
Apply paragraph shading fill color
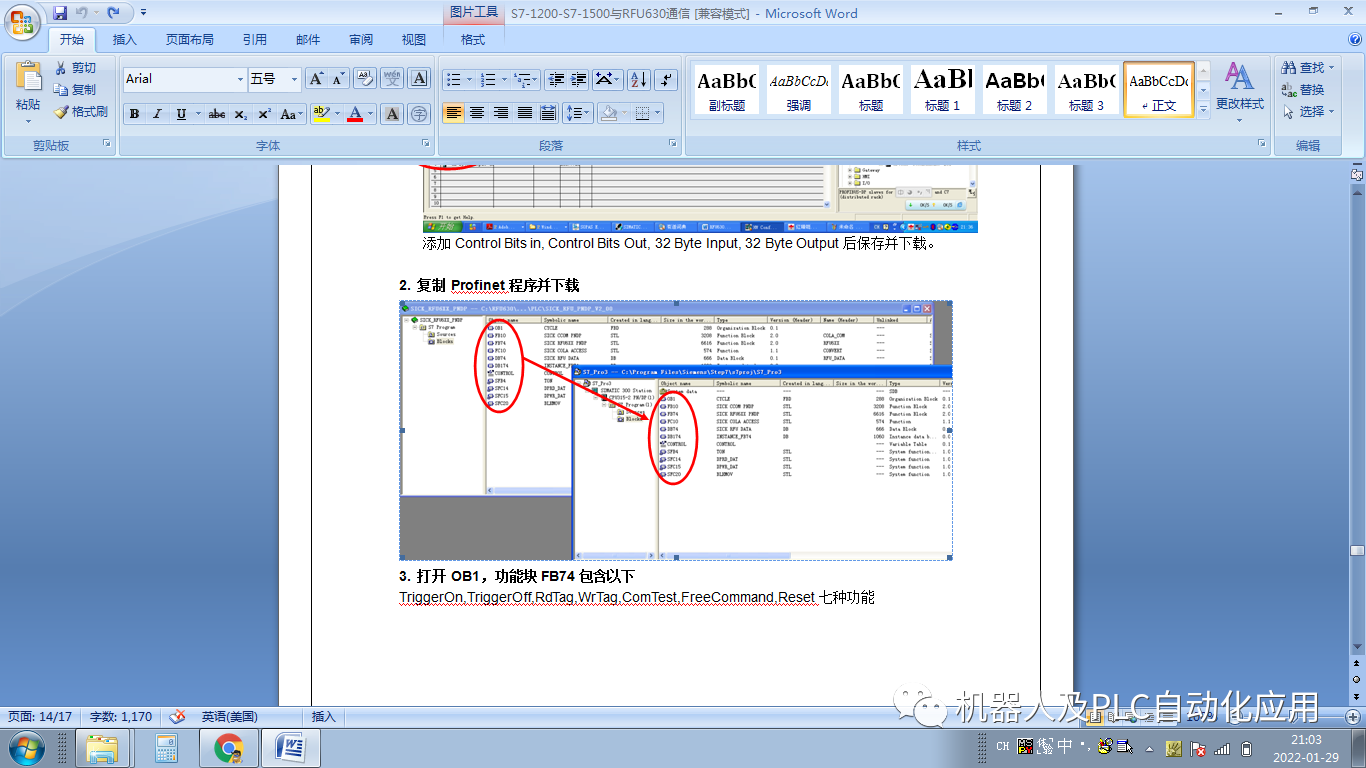[x=608, y=113]
